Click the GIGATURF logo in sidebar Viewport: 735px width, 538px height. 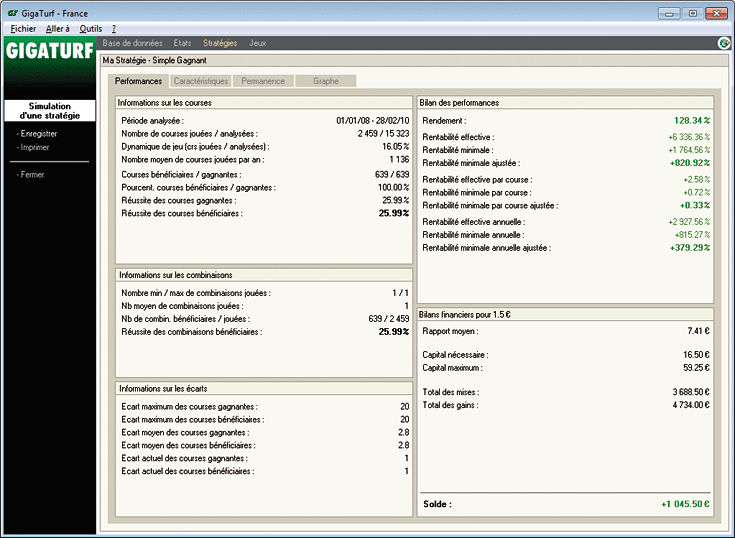(x=50, y=50)
